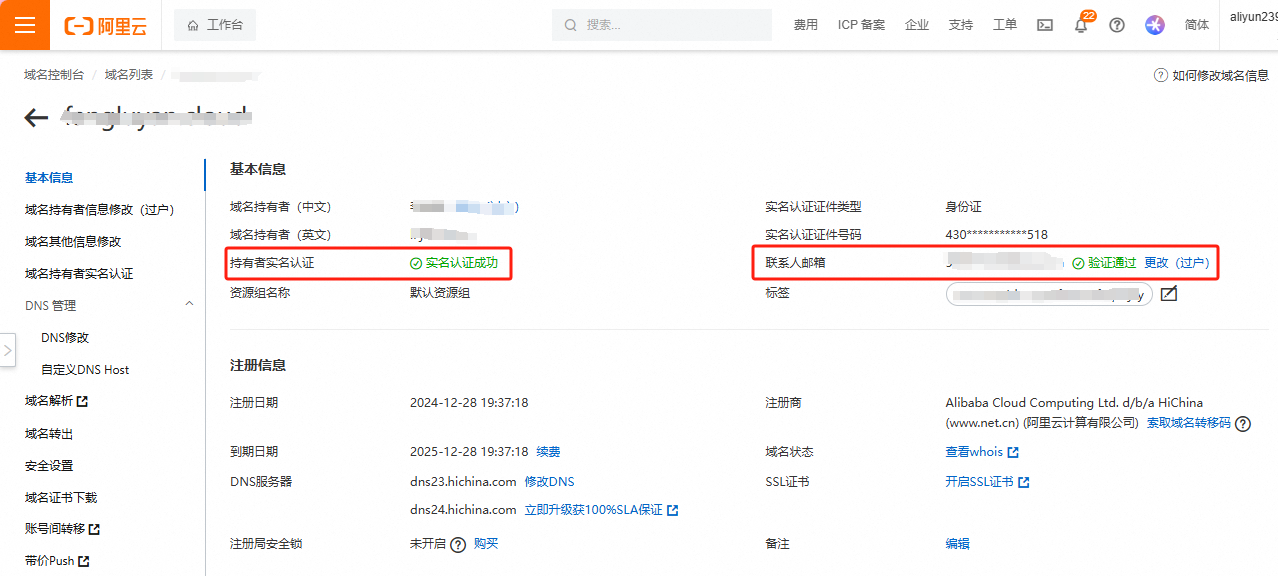The width and height of the screenshot is (1278, 576).
Task: Open the help question mark icon in header
Action: coord(1117,25)
